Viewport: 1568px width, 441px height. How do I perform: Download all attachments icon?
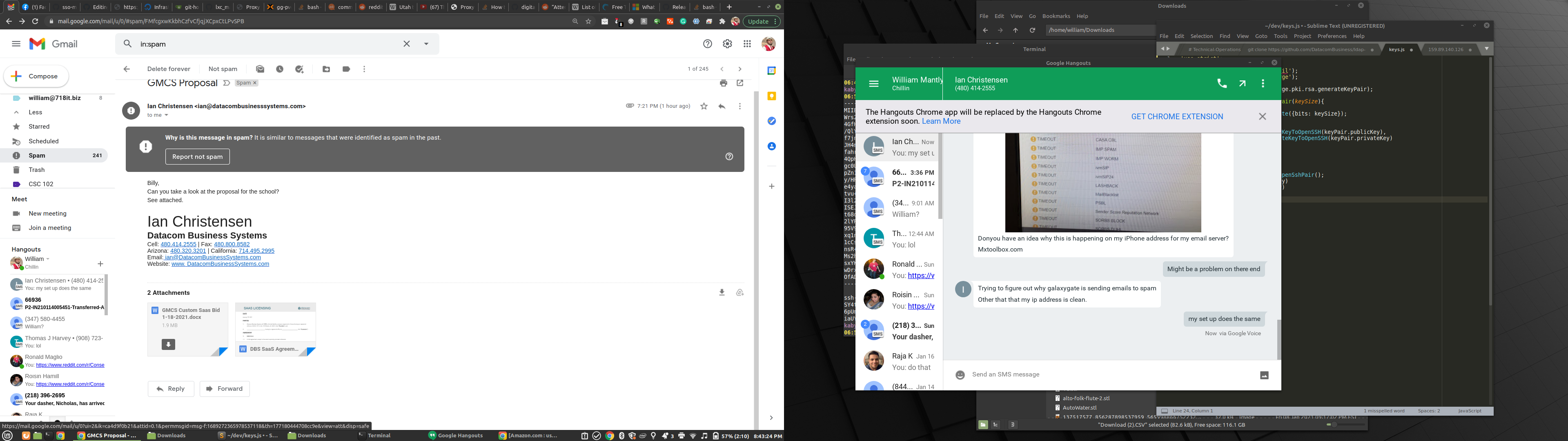coord(722,293)
